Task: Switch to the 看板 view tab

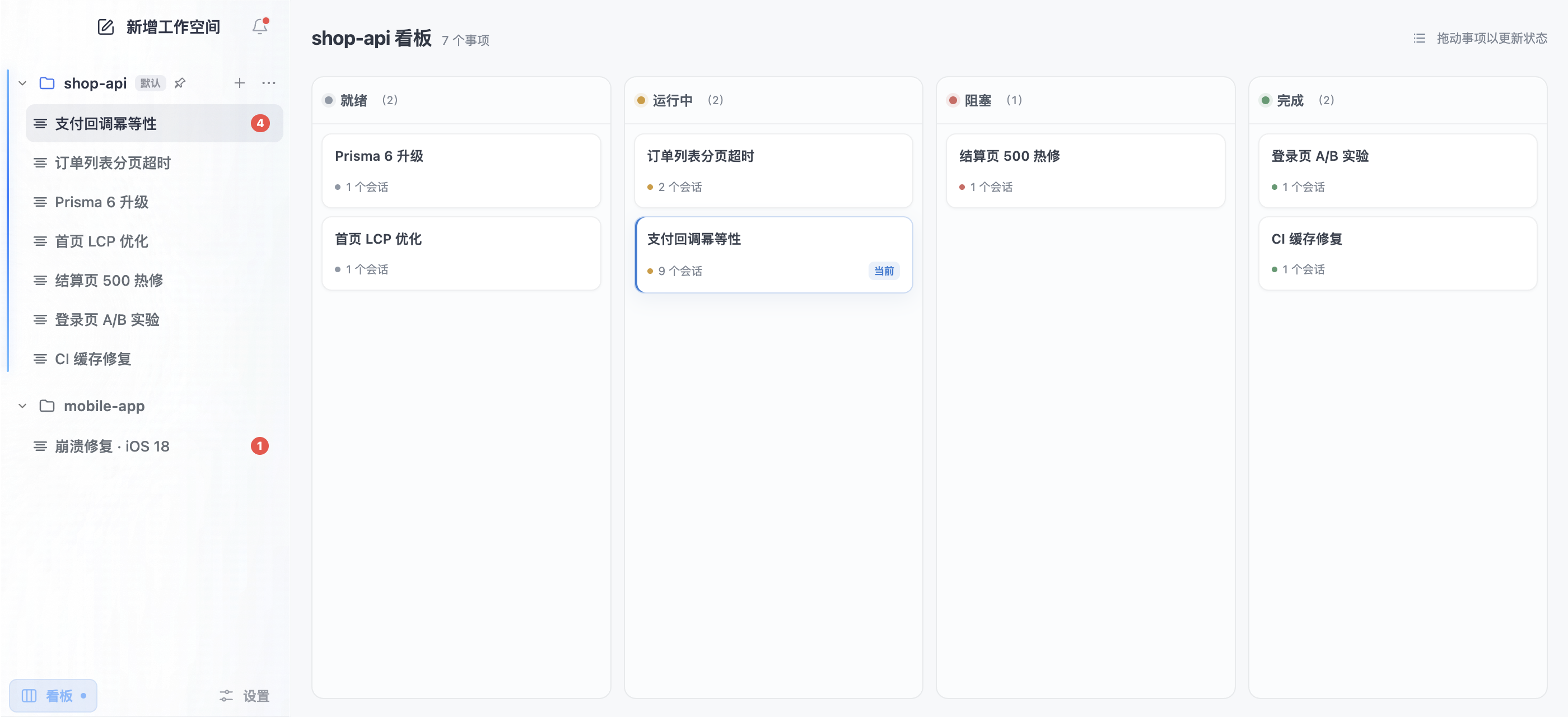Action: [53, 696]
